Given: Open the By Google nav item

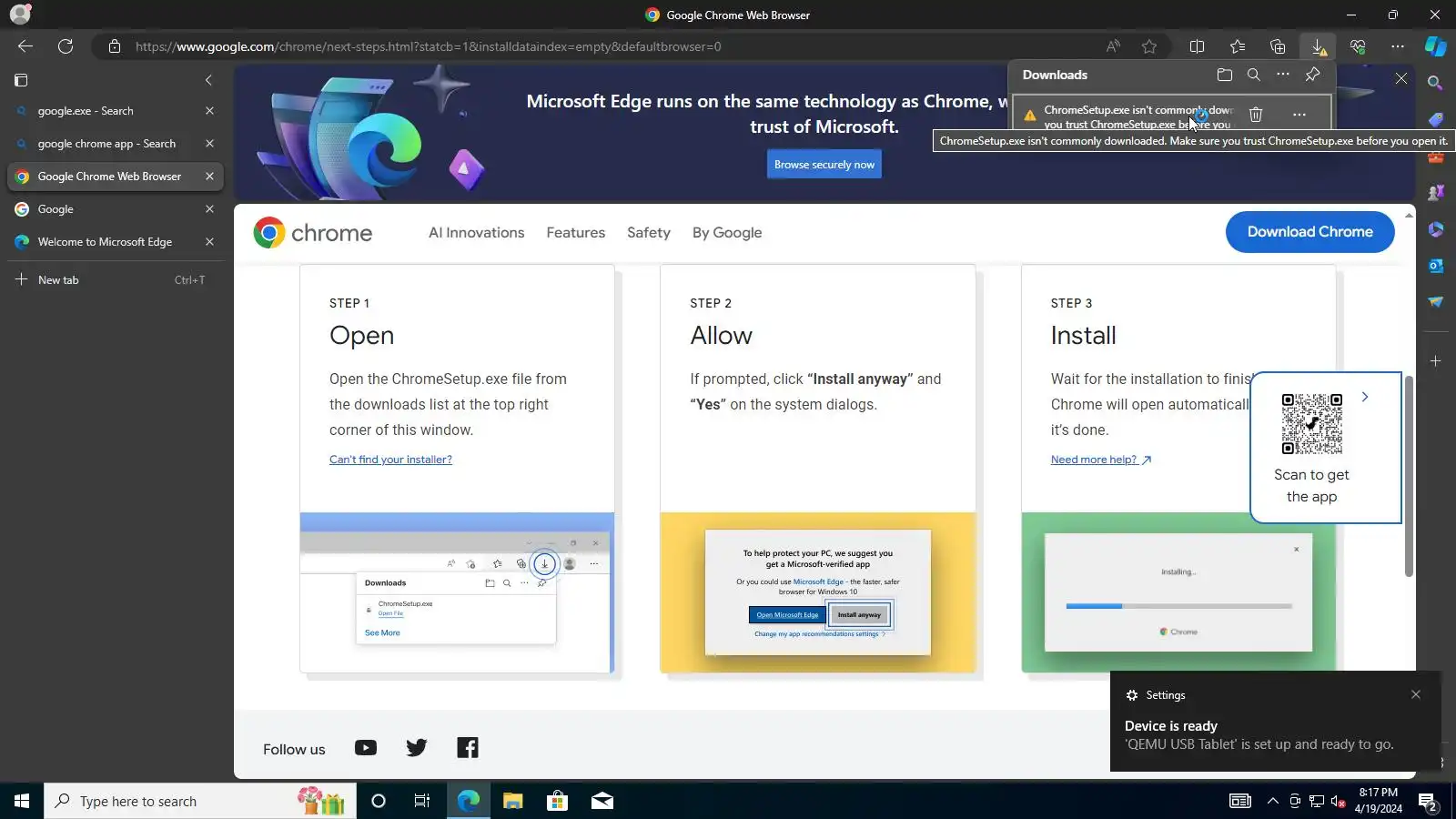Looking at the screenshot, I should tap(727, 233).
